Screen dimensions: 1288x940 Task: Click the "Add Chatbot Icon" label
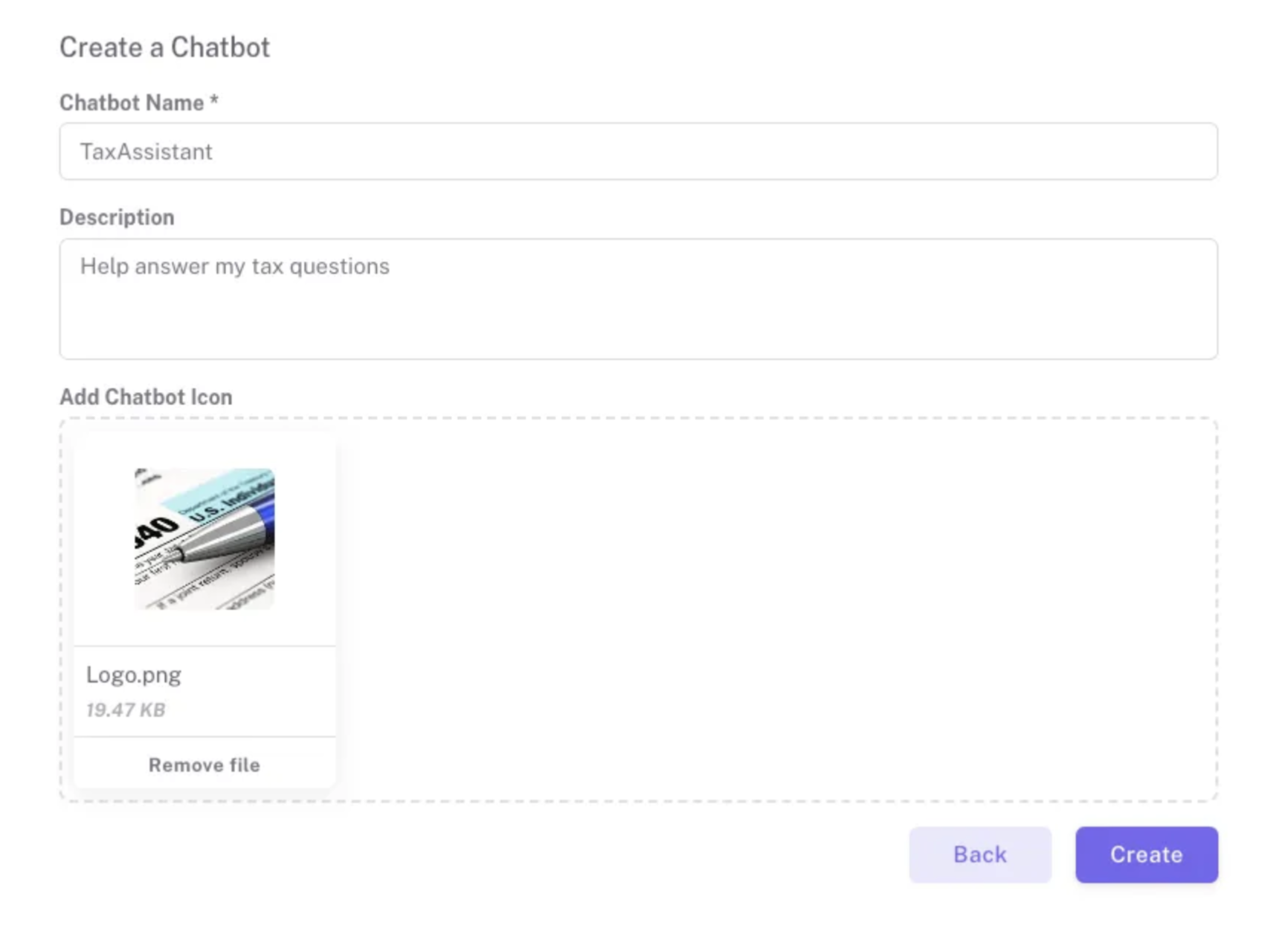(x=146, y=397)
